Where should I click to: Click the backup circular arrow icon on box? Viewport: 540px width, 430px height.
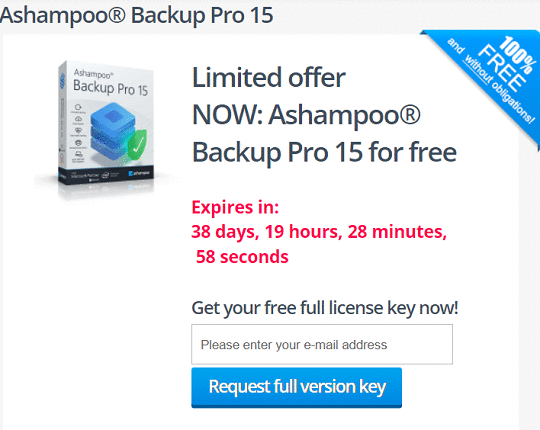coord(78,107)
